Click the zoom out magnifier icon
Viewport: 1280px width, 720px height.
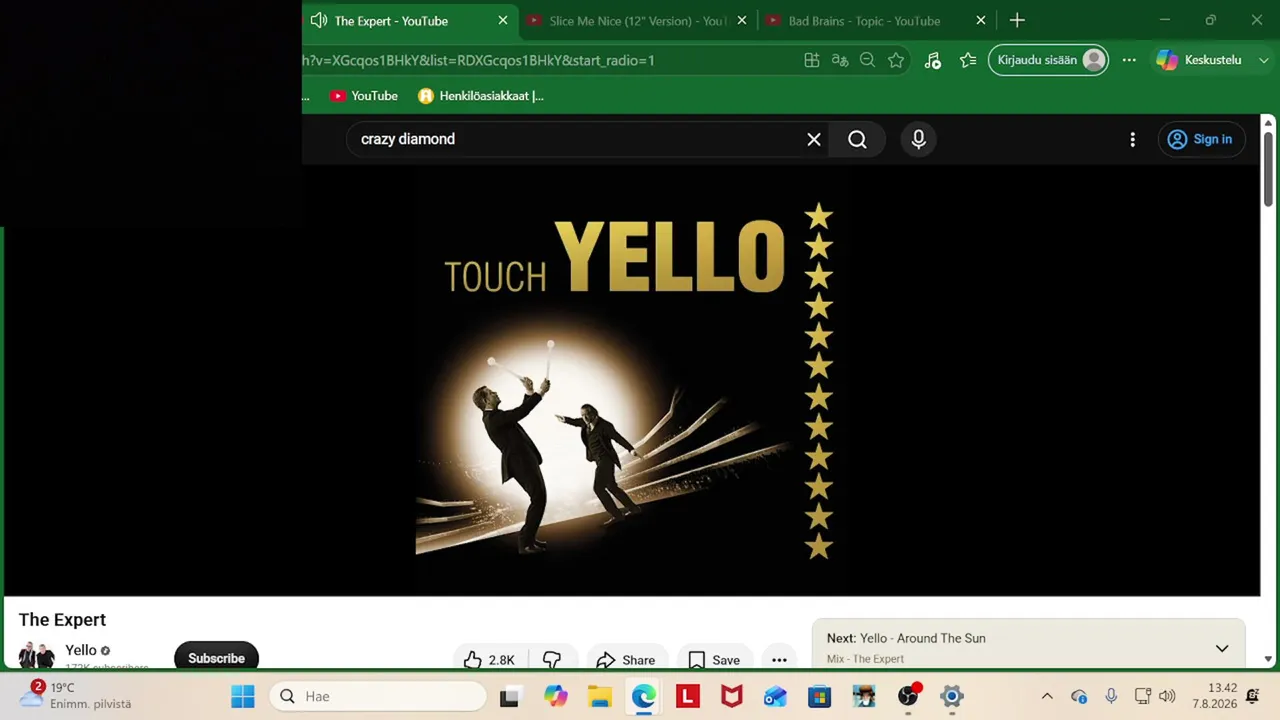click(x=868, y=60)
